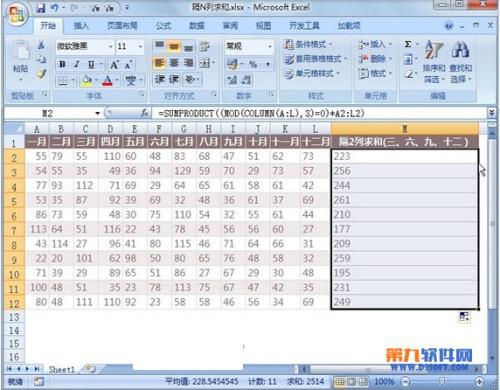This screenshot has height=390, width=500.
Task: Click the AutoSum sigma icon
Action: pos(408,44)
